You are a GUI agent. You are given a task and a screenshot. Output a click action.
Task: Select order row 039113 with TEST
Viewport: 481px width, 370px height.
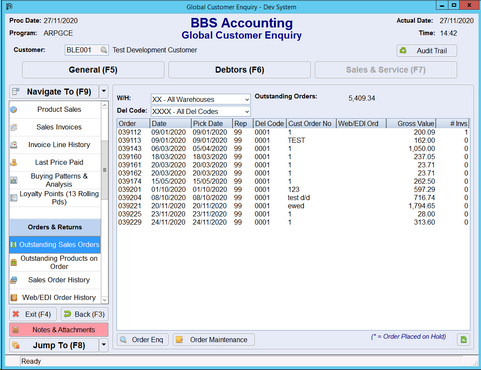293,140
